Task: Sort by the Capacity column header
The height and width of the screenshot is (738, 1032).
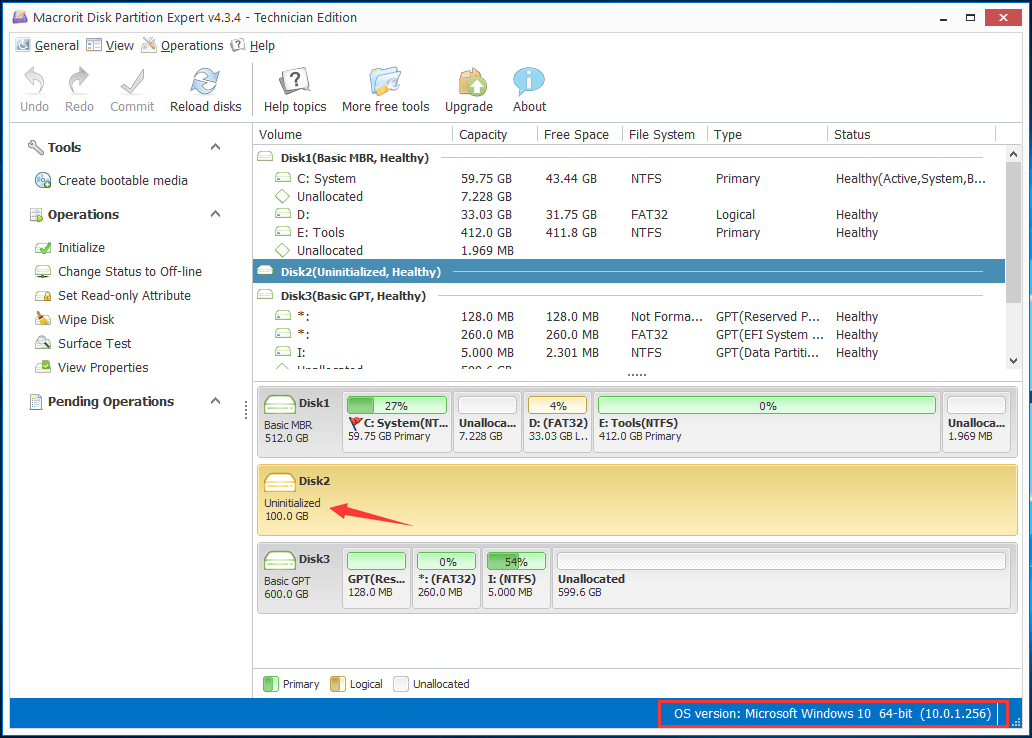Action: point(495,134)
